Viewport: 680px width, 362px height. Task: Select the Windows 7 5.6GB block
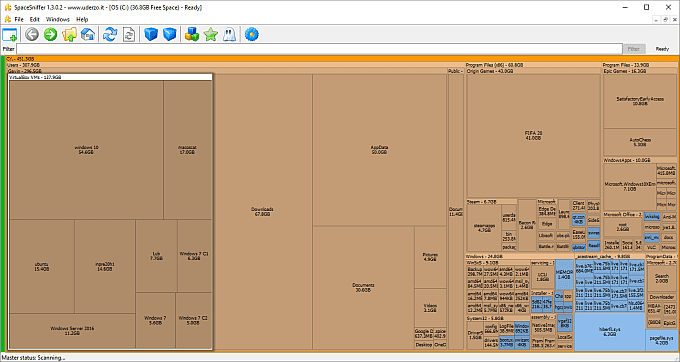[155, 320]
